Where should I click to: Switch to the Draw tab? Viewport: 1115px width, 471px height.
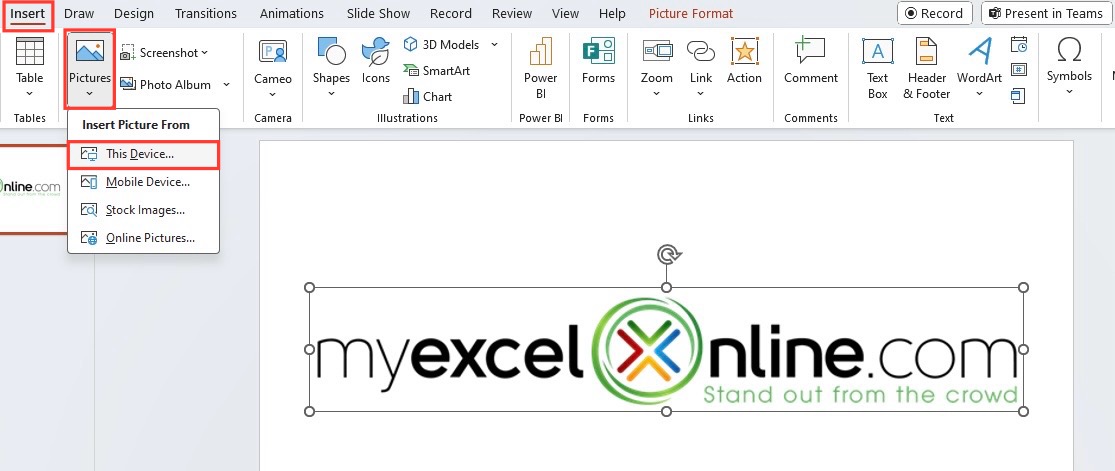(79, 14)
